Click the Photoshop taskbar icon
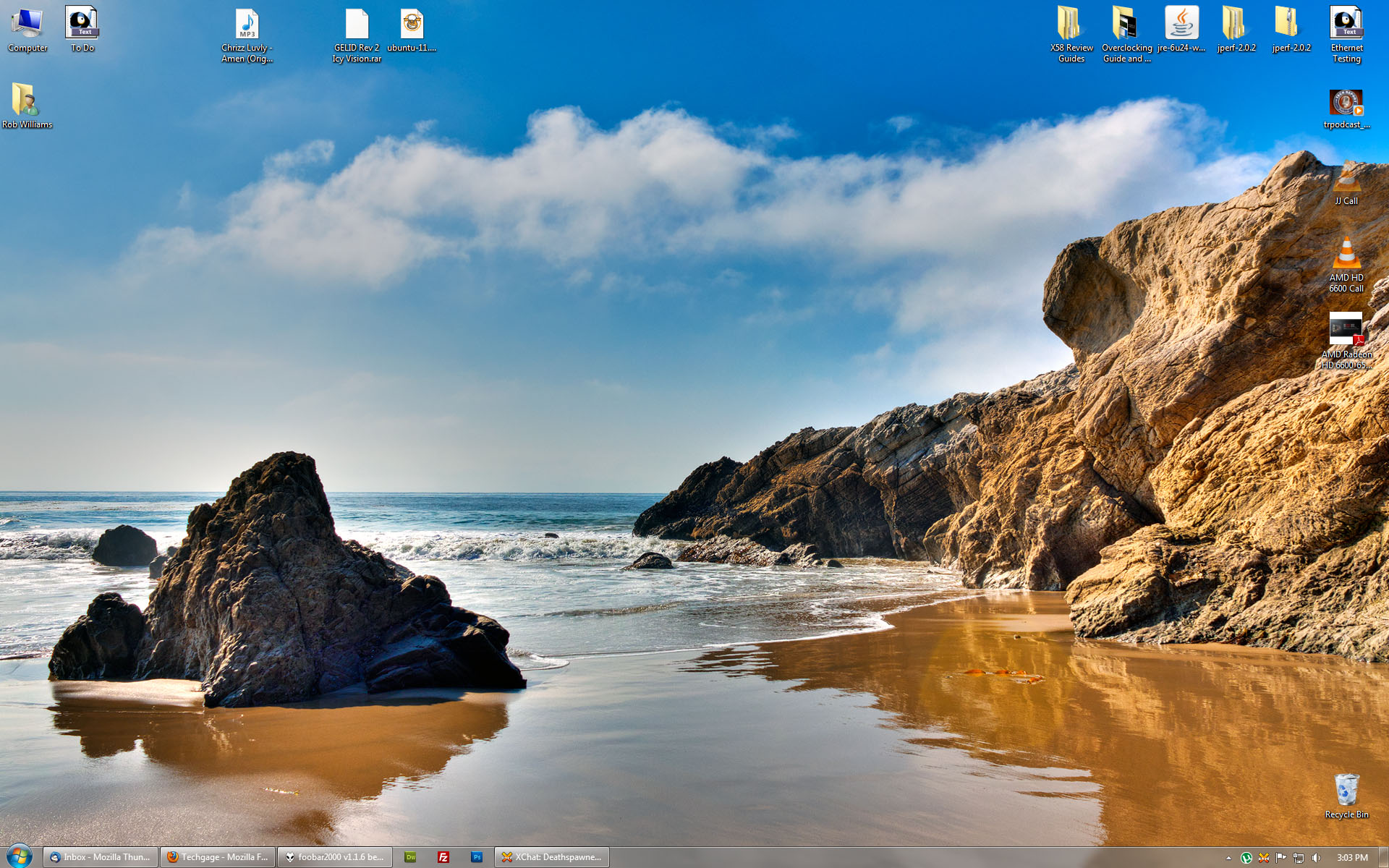 [x=477, y=857]
